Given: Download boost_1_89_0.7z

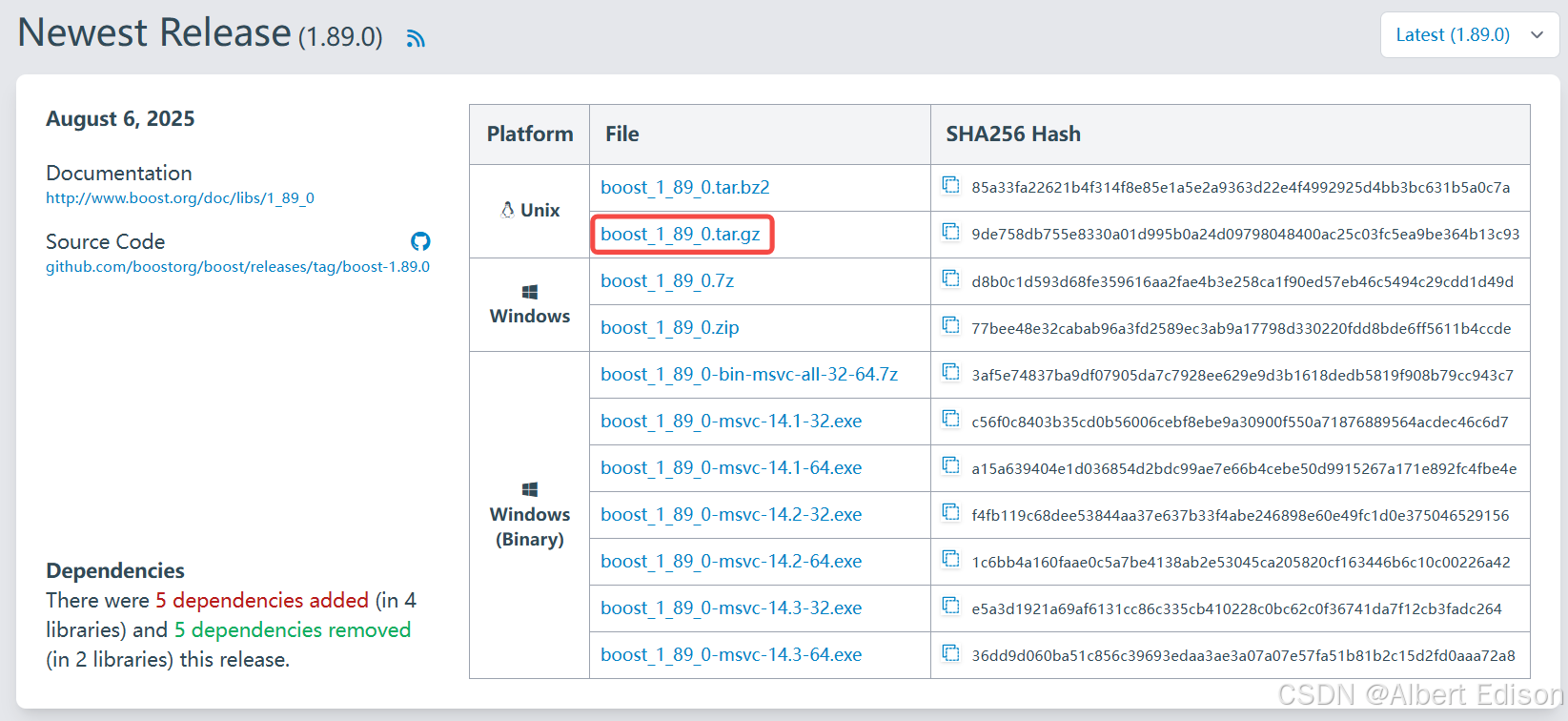Looking at the screenshot, I should pos(666,280).
